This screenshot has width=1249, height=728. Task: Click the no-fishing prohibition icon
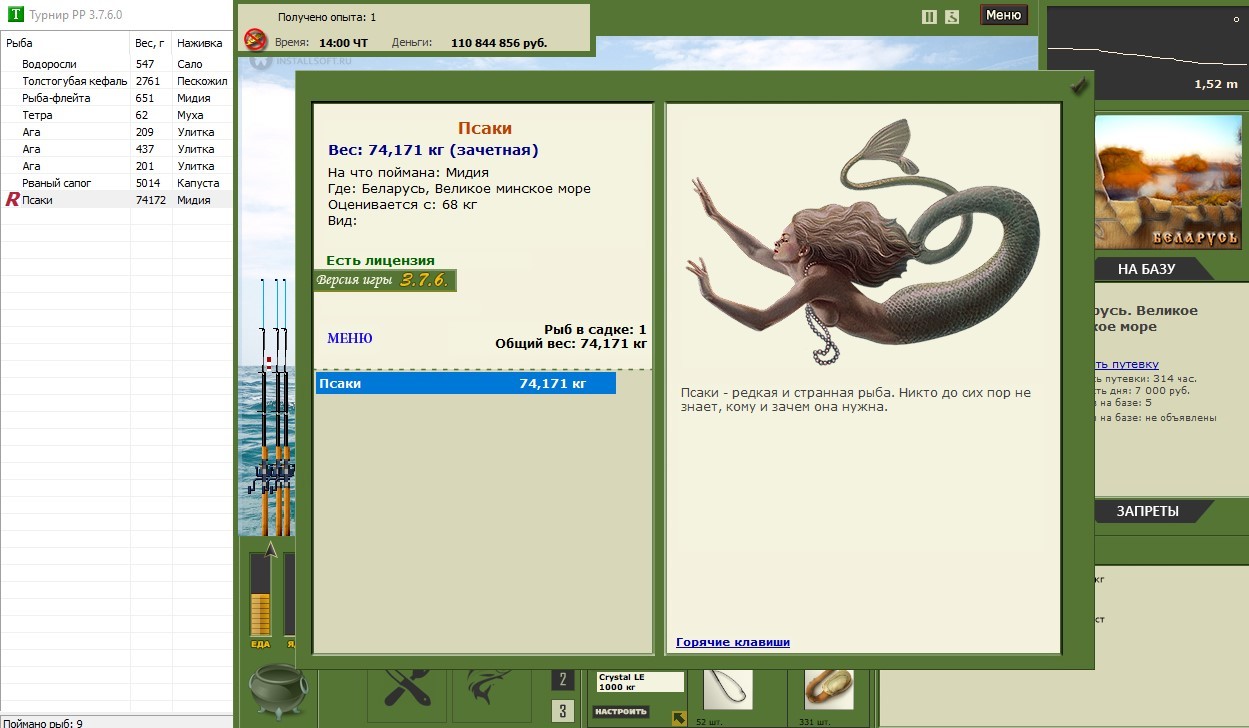click(x=256, y=40)
